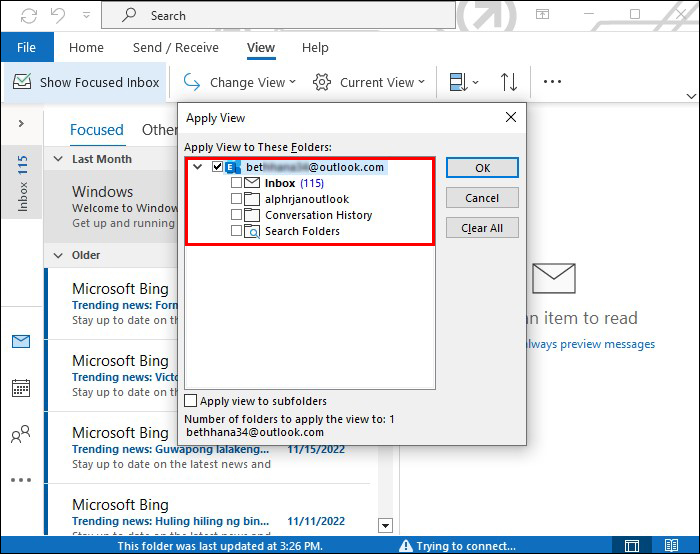Open the Help ribbon tab

315,47
